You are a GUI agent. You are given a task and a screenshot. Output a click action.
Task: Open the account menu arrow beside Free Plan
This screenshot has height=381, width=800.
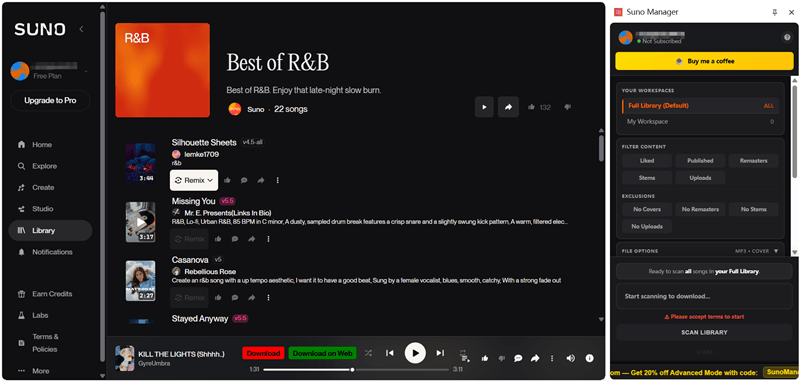86,71
